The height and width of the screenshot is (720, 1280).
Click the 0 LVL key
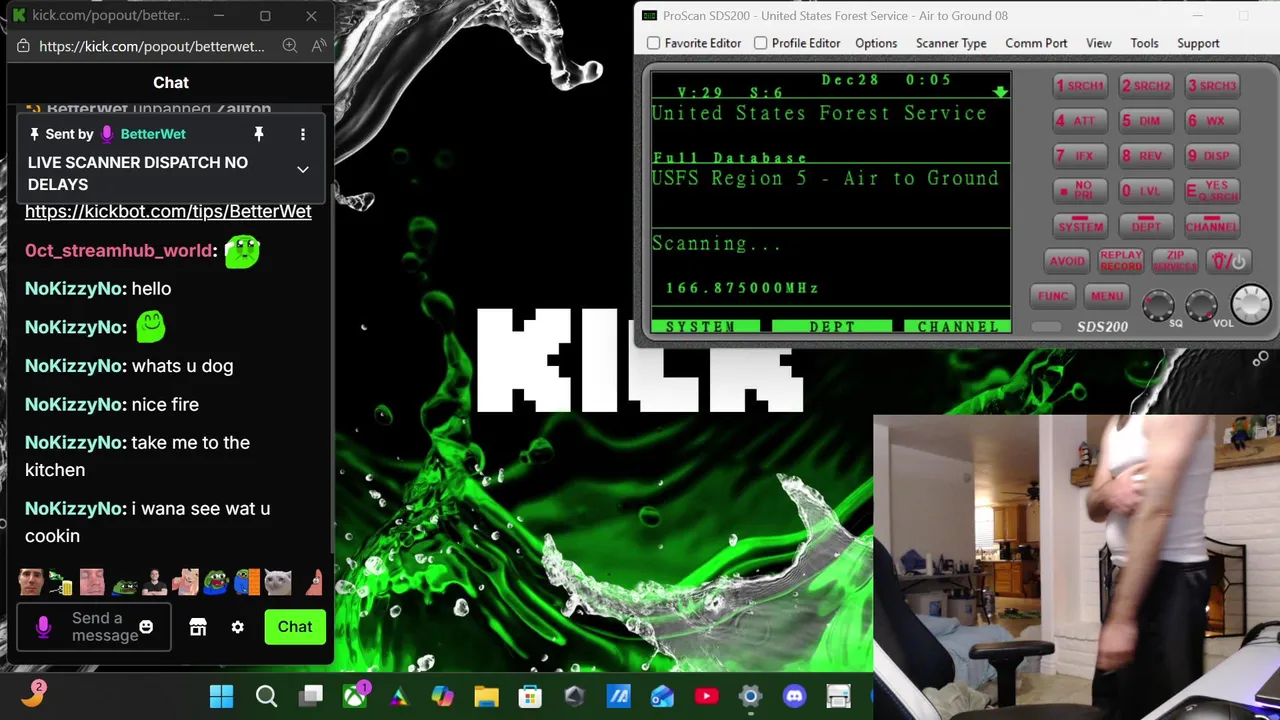1146,191
